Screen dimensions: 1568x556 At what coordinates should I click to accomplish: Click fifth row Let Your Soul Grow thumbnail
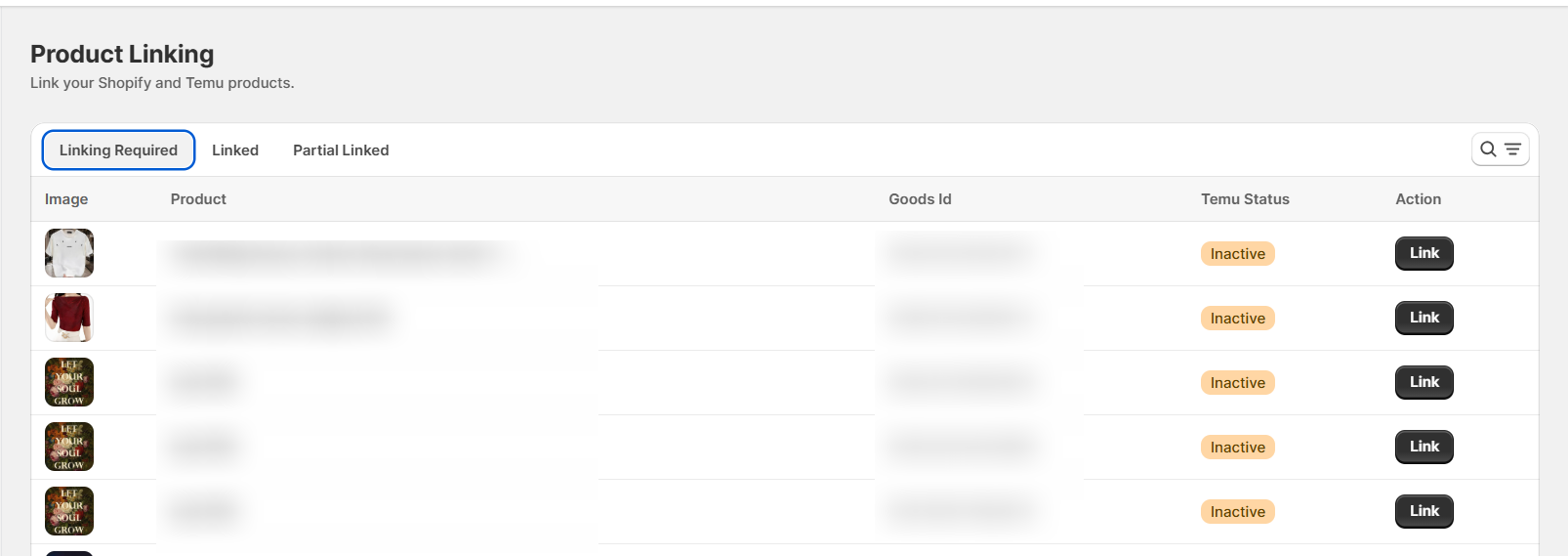pyautogui.click(x=69, y=511)
